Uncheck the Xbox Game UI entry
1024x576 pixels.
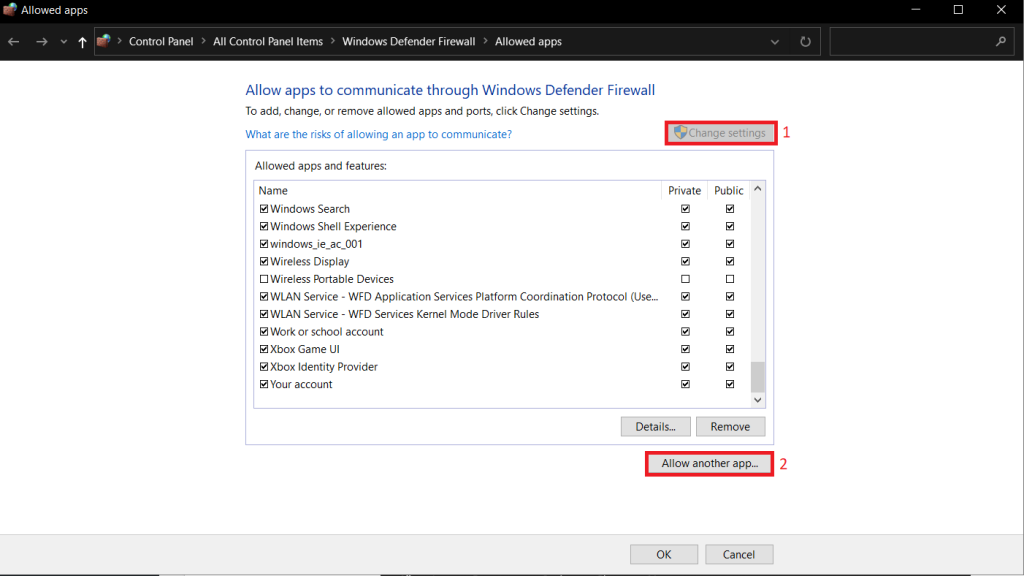click(264, 348)
